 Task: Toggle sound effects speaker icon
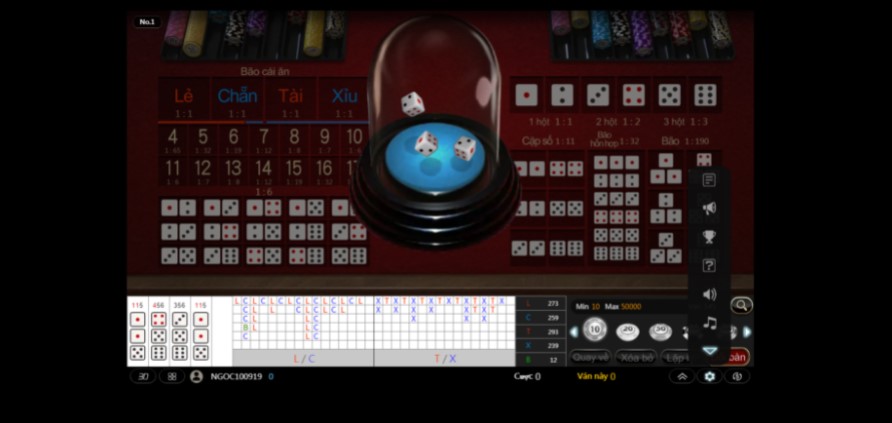pyautogui.click(x=709, y=294)
